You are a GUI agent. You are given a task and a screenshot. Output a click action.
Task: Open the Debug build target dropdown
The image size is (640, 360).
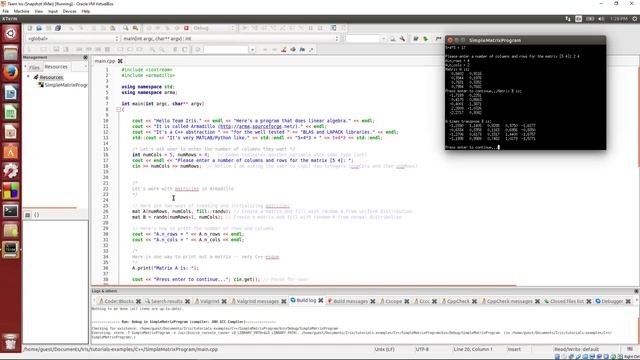(x=213, y=28)
